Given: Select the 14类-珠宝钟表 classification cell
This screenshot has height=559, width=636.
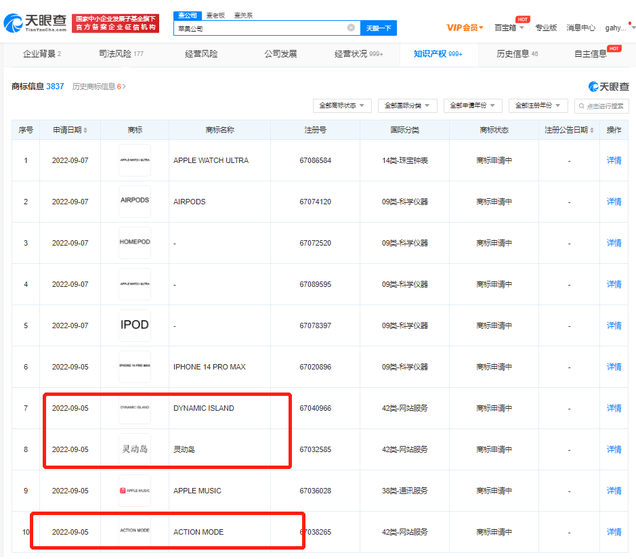Looking at the screenshot, I should 404,161.
